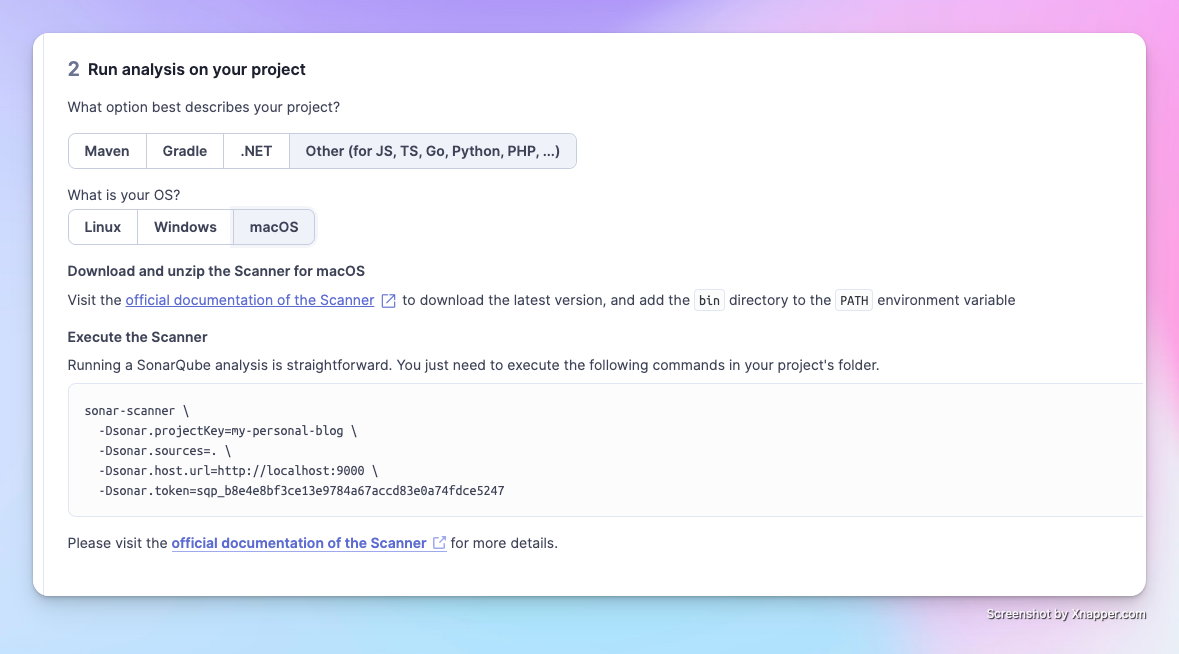1179x654 pixels.
Task: Click the 'Run analysis on your project' heading
Action: pos(196,69)
